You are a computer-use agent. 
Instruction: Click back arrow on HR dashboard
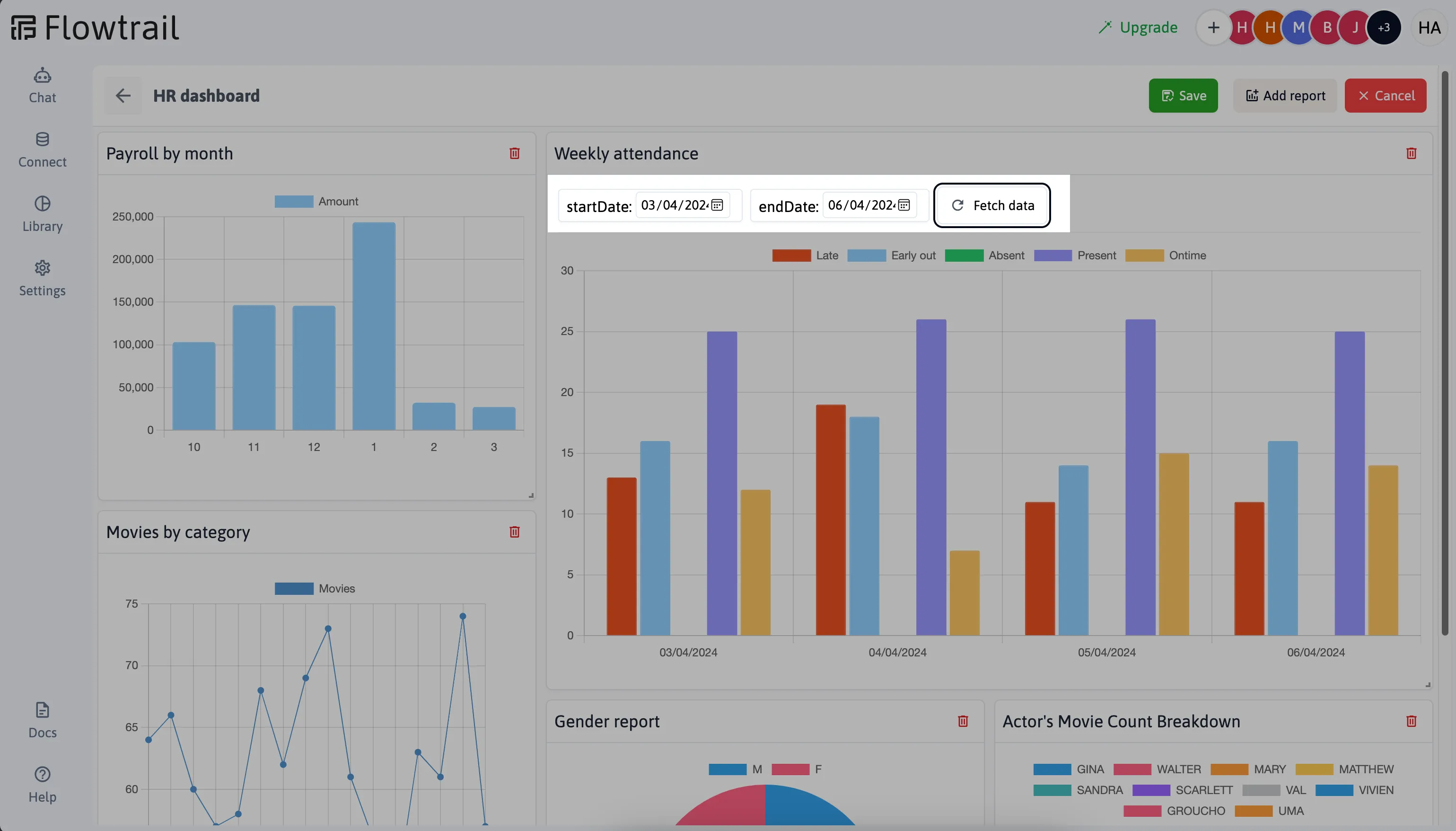click(123, 95)
